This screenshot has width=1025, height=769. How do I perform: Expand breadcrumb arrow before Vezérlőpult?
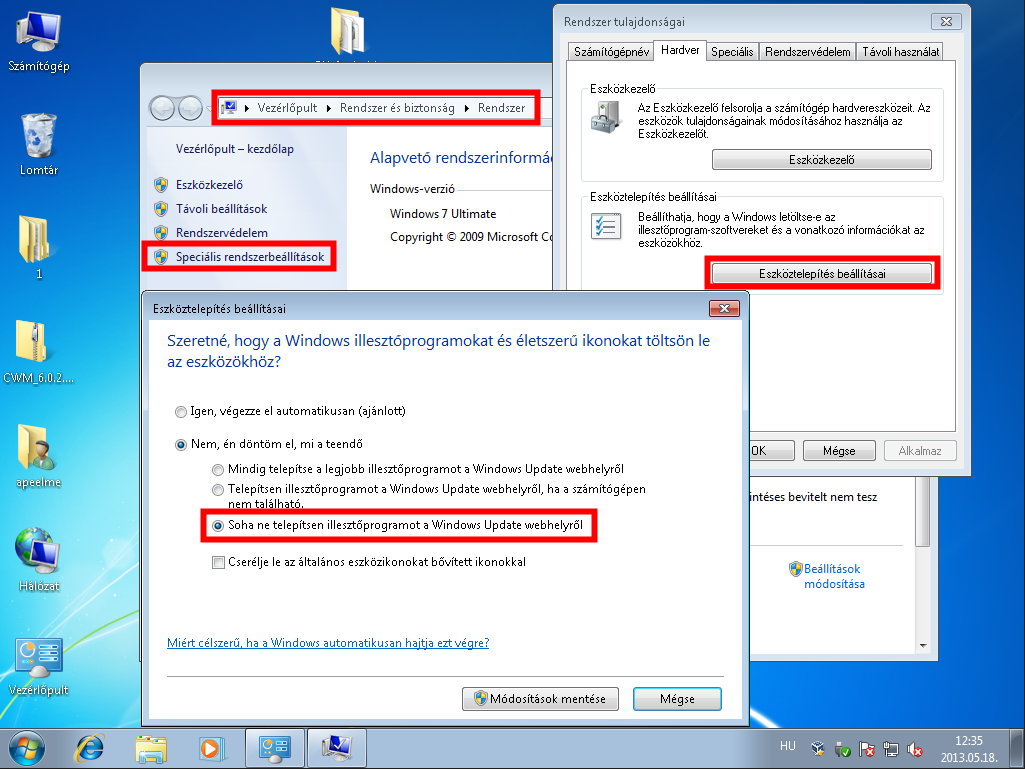[247, 108]
